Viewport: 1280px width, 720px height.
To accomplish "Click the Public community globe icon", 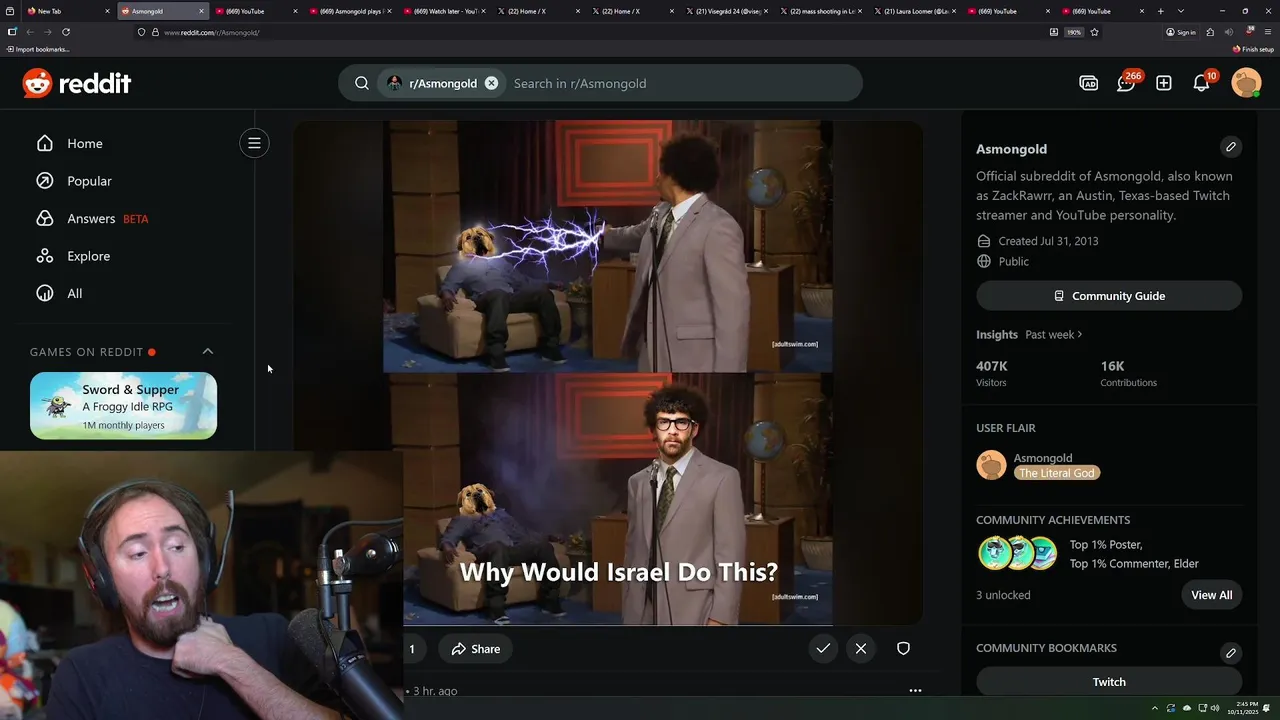I will [984, 261].
